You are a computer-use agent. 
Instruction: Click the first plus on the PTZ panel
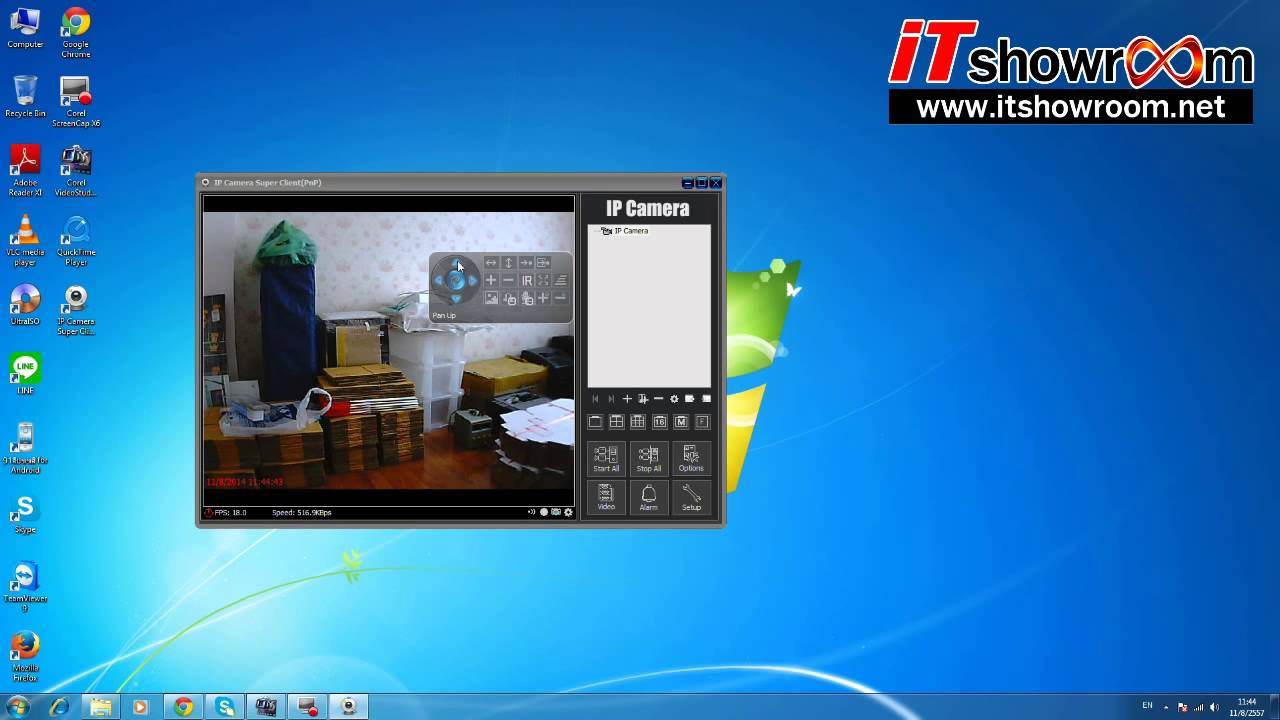click(491, 280)
